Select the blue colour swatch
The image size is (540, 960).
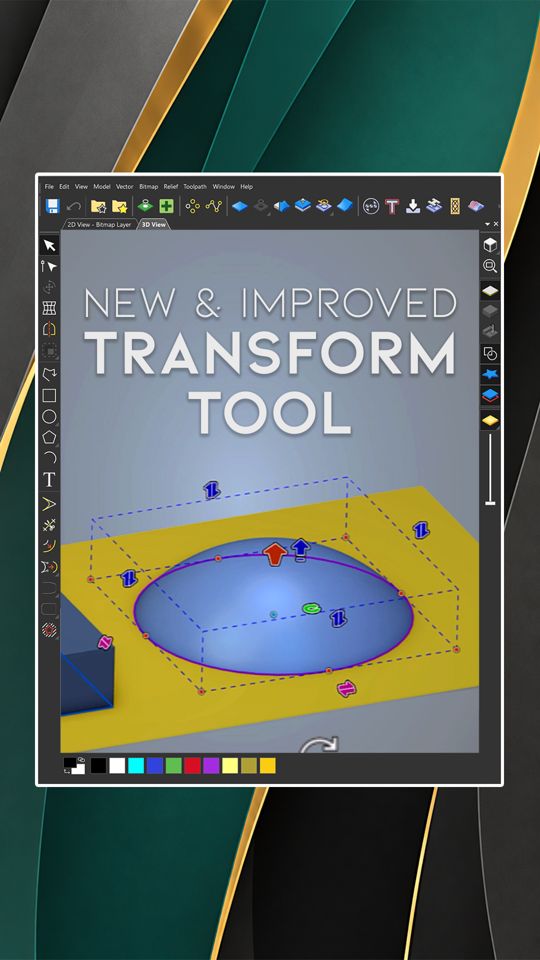[x=155, y=765]
